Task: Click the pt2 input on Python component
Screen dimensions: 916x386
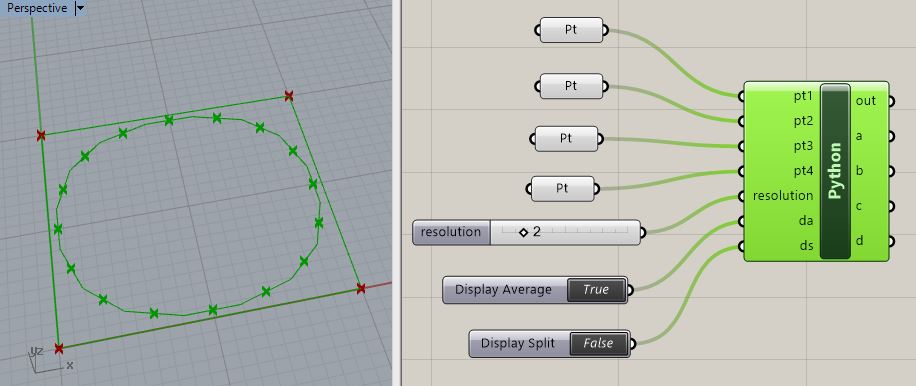Action: (x=803, y=121)
